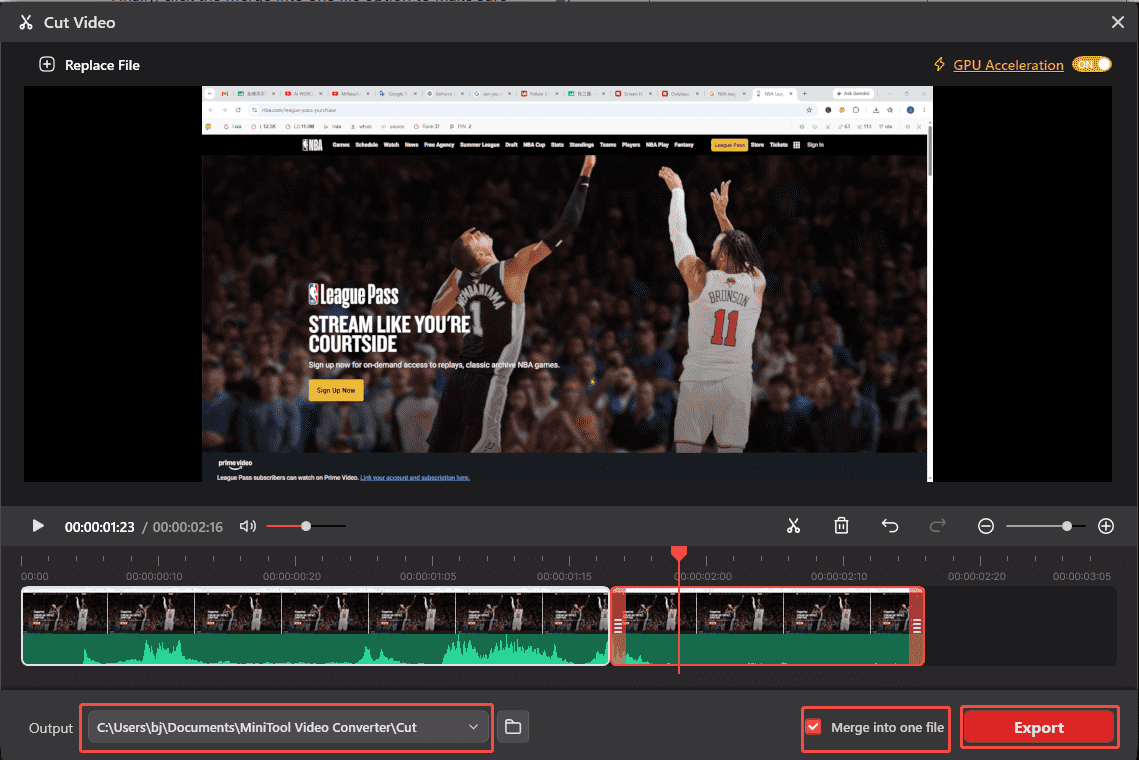Open the Output path dropdown
The image size is (1139, 760).
pos(288,727)
